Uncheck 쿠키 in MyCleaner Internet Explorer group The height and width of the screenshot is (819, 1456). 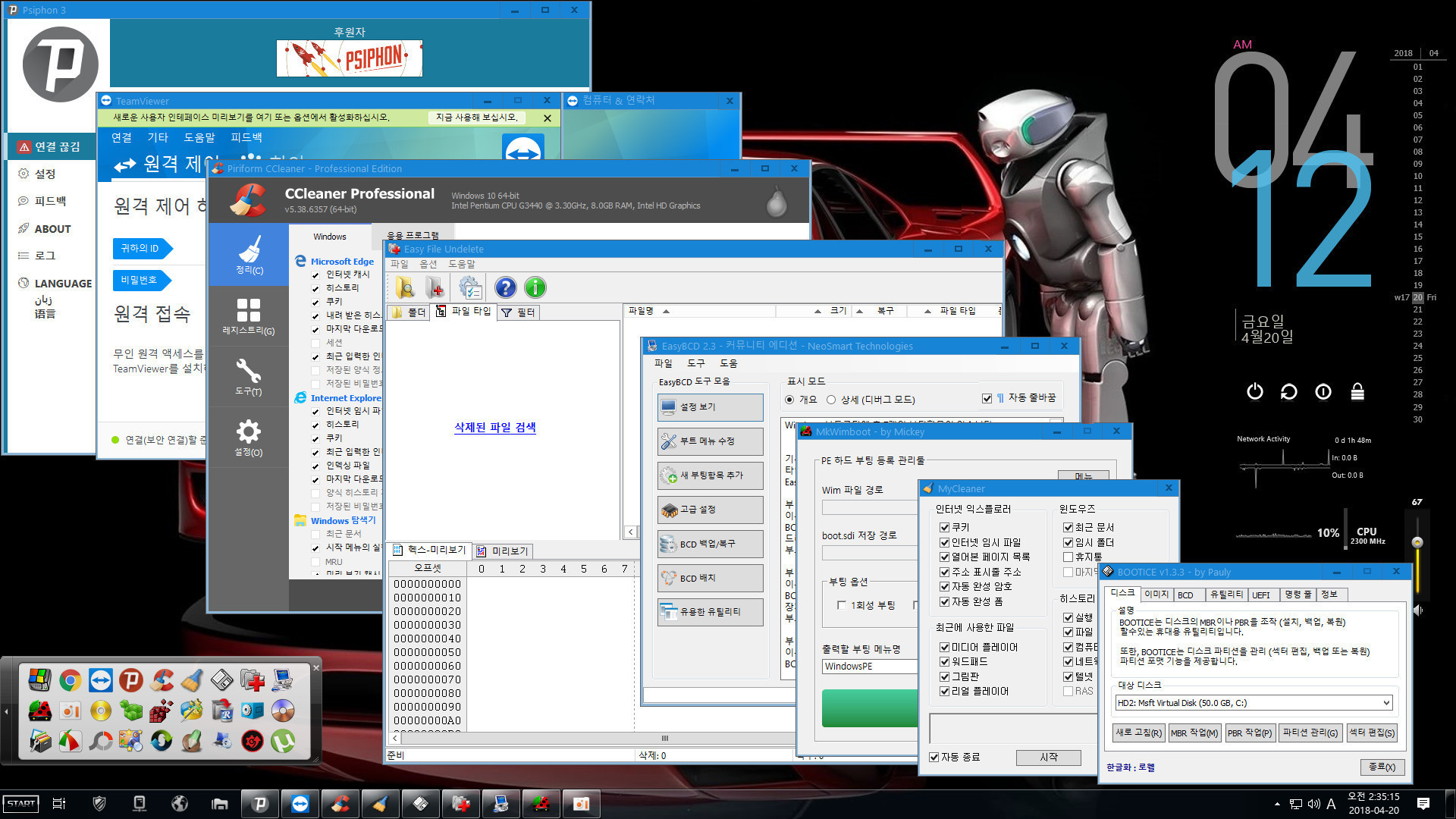[945, 527]
